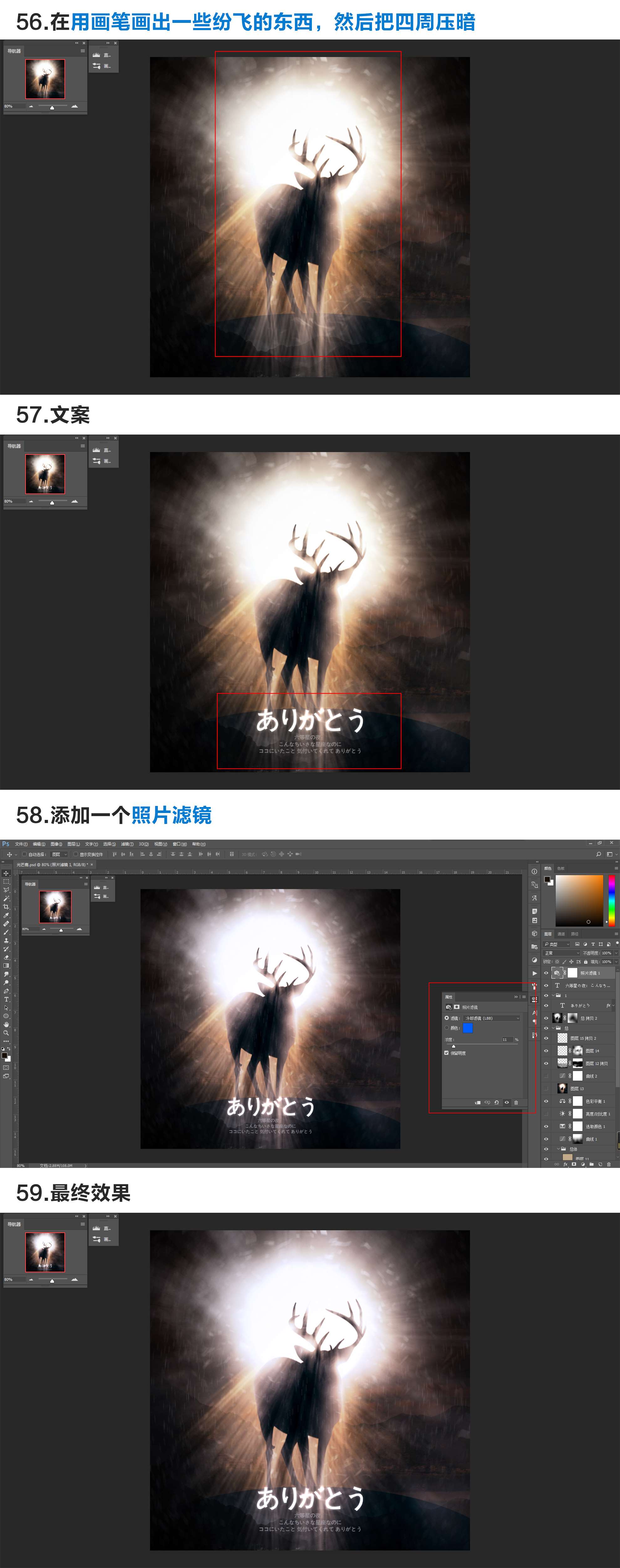Open the 类型 layer filter dropdown
Screen dimensions: 620x1568
pyautogui.click(x=556, y=944)
